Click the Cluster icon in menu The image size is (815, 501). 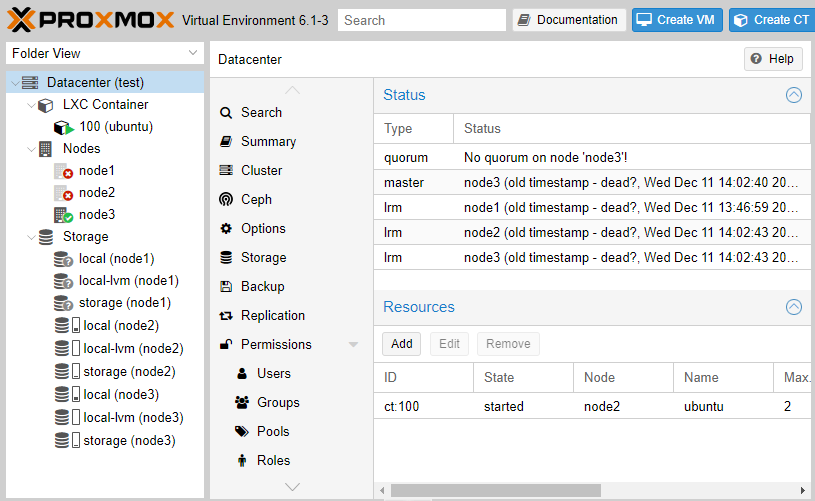click(x=226, y=170)
